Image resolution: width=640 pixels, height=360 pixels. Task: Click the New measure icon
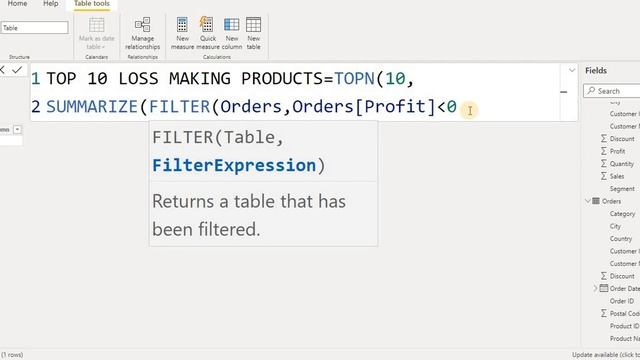[x=182, y=33]
